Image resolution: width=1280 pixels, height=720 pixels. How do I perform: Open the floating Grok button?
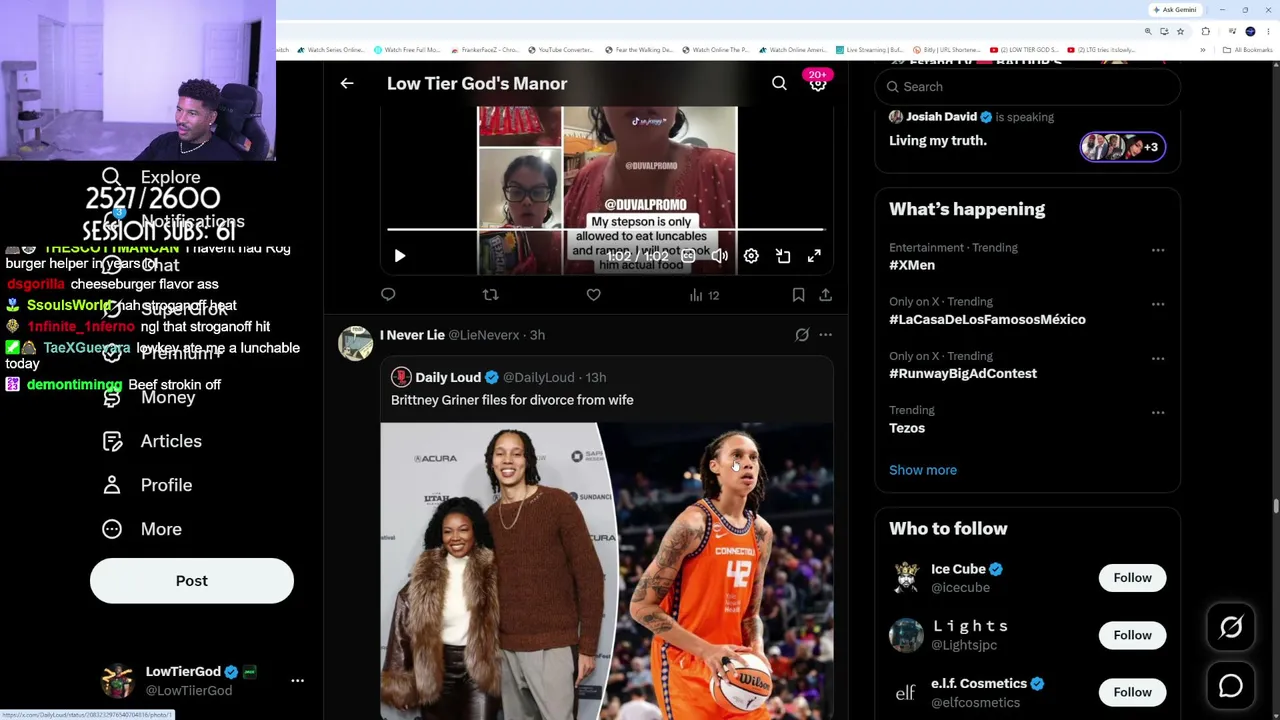[1231, 627]
